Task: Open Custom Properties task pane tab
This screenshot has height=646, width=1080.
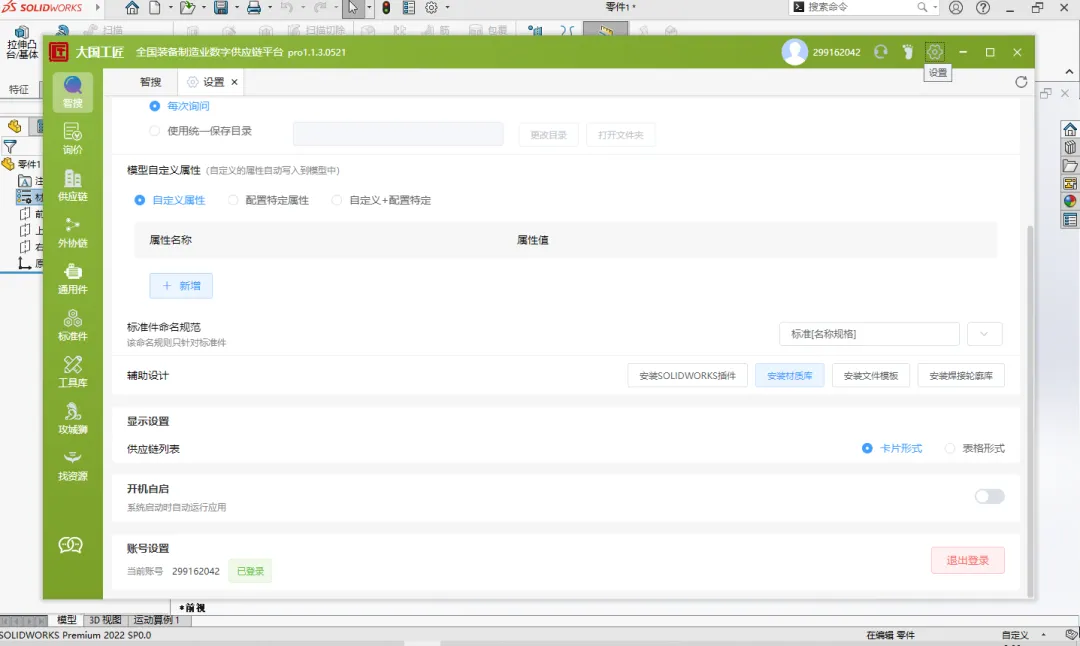Action: point(1070,220)
